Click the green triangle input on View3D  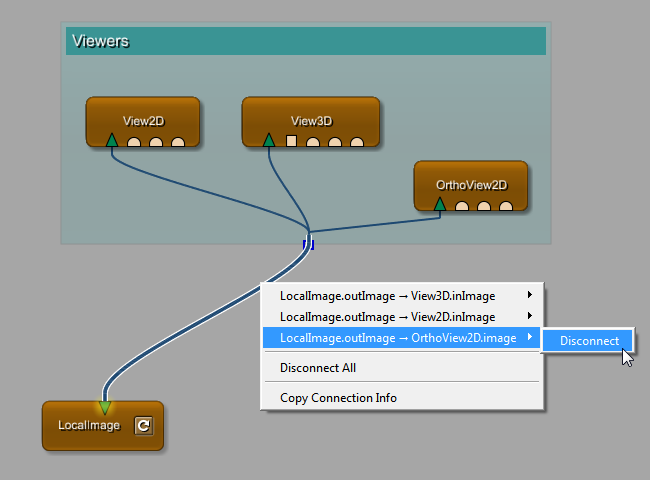[269, 140]
